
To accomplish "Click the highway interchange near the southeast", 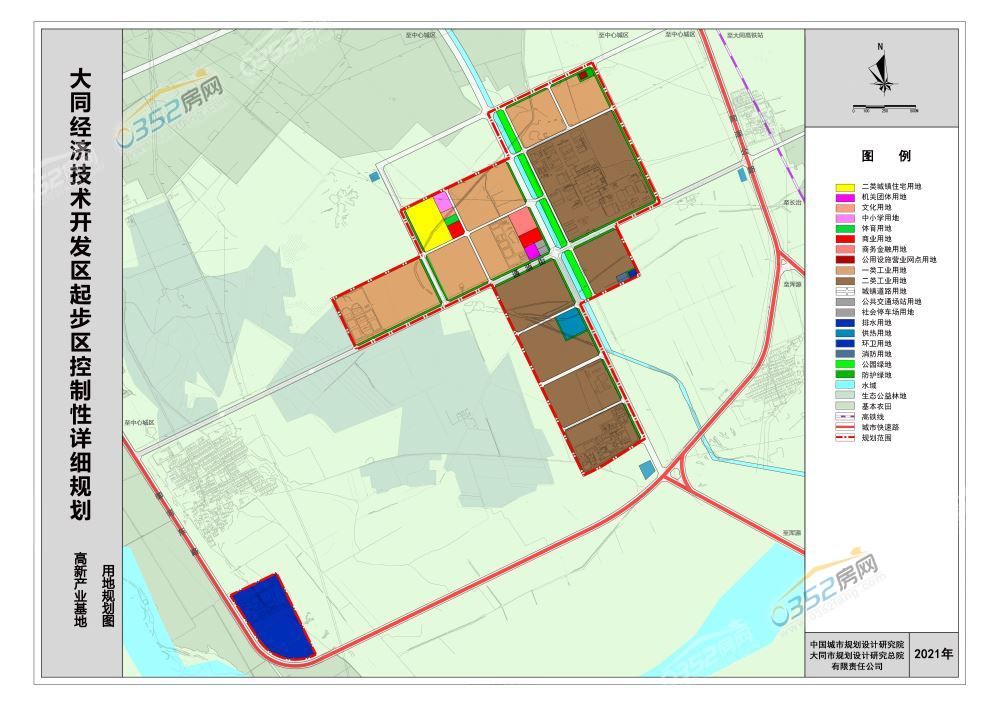I will (x=677, y=471).
